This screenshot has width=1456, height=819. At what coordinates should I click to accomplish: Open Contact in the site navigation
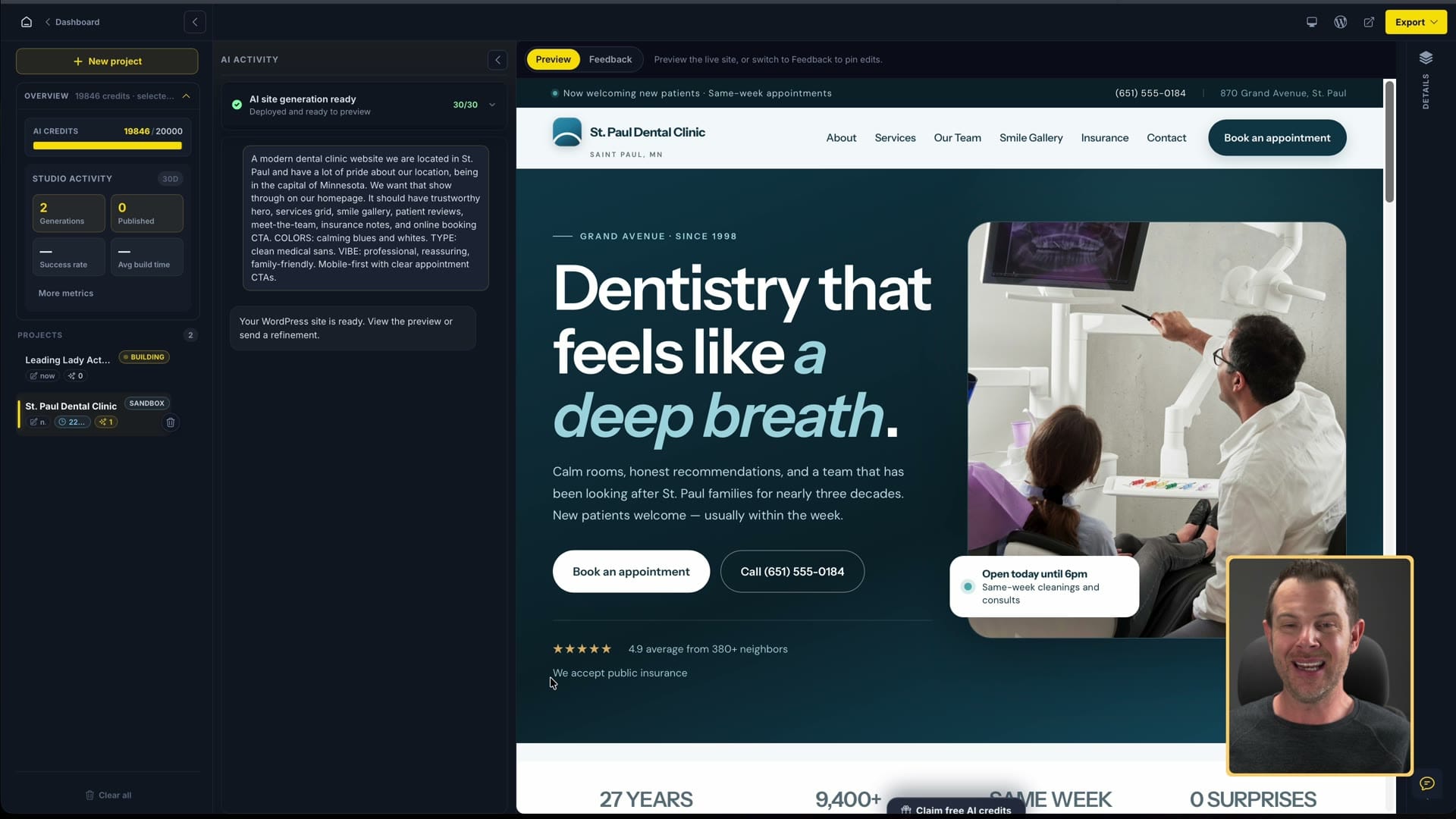[x=1166, y=138]
